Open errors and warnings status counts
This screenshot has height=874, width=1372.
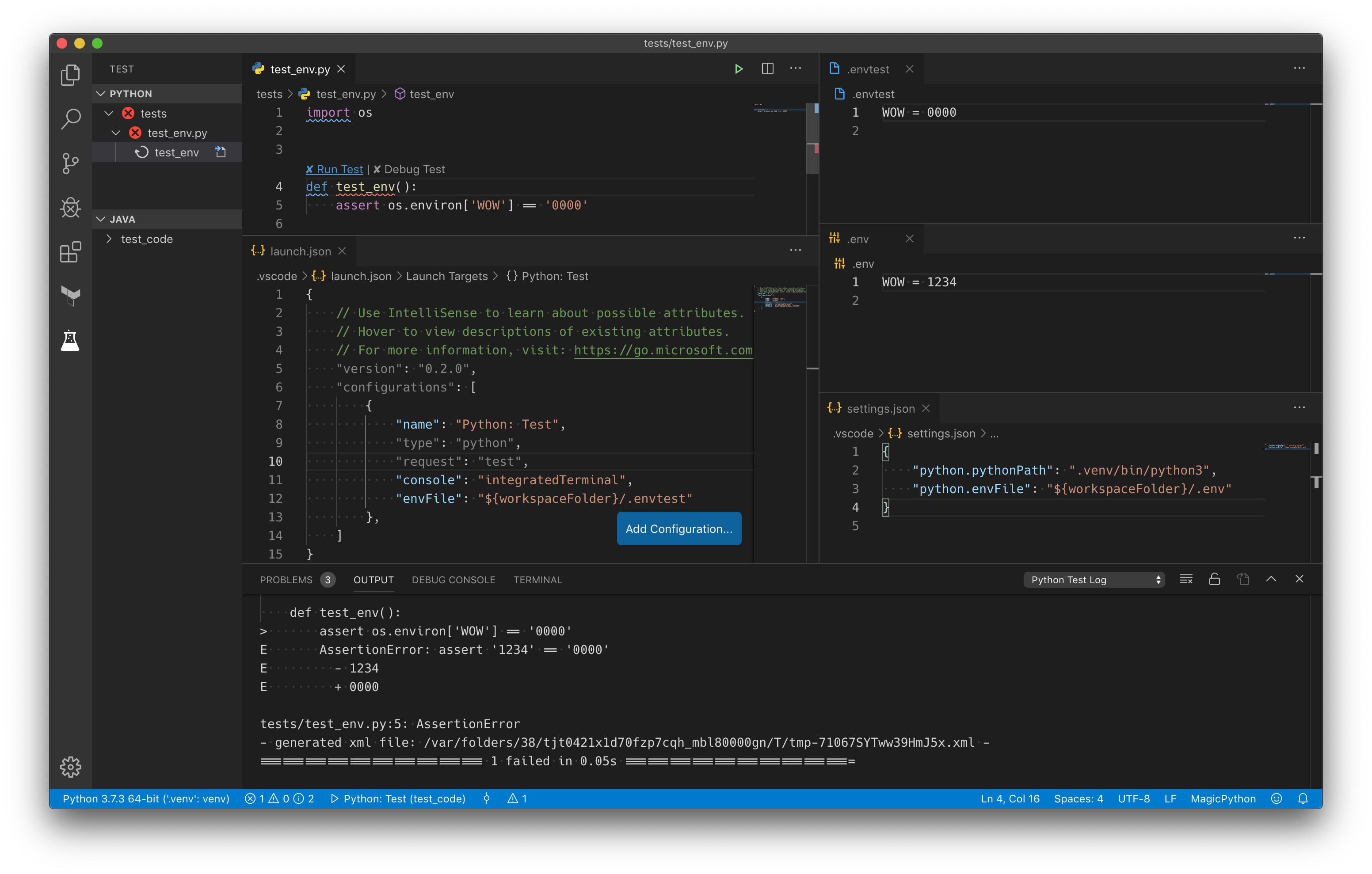click(x=279, y=799)
